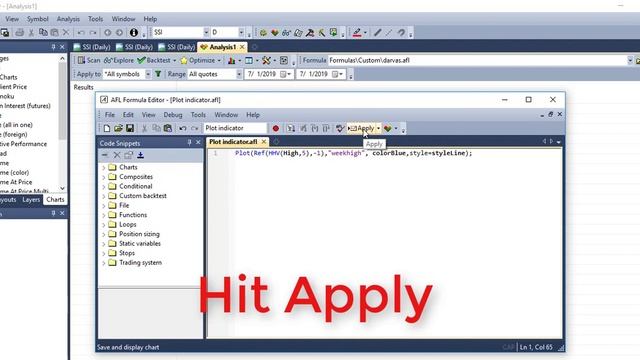Send formula to Analysis window icon

387,128
